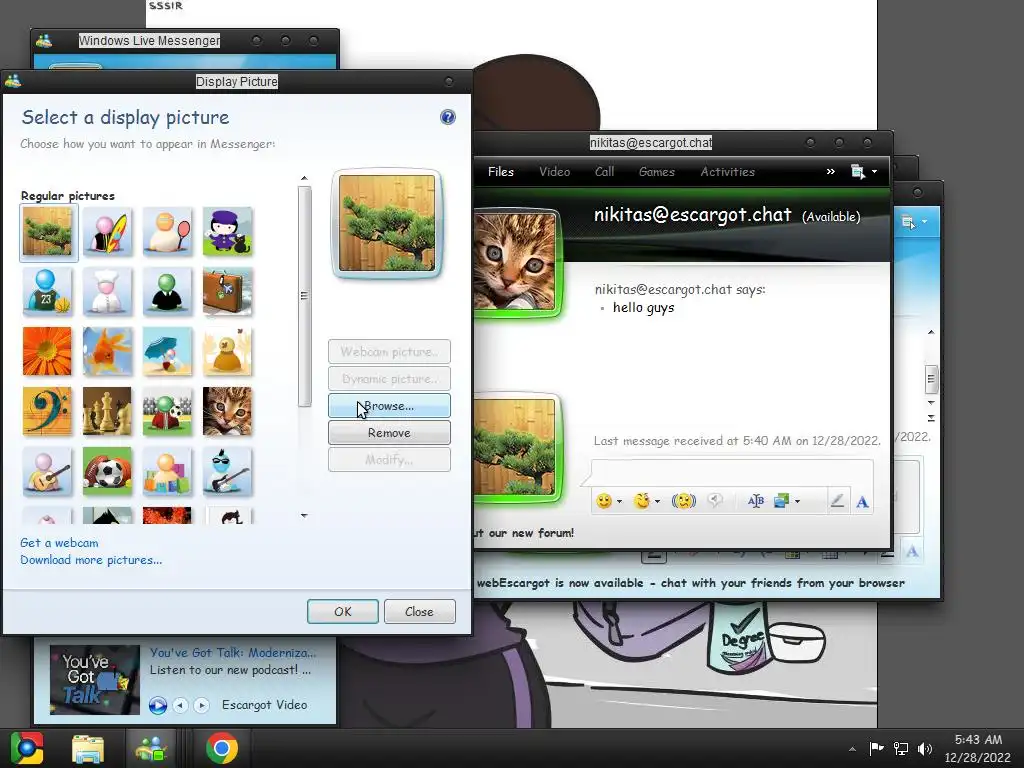
Task: Open the volume speaker tray icon
Action: [925, 748]
